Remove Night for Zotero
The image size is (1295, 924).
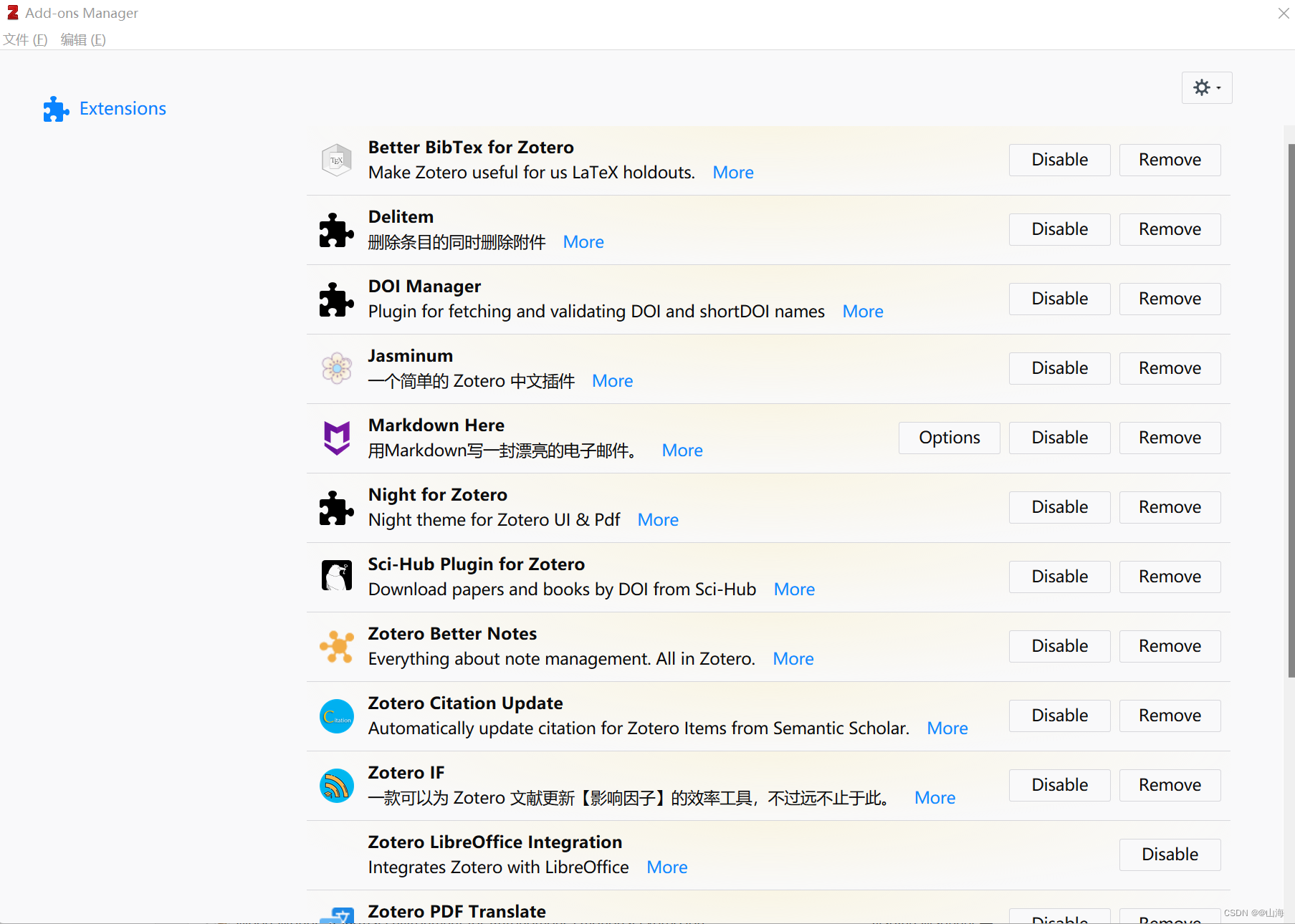pyautogui.click(x=1170, y=507)
